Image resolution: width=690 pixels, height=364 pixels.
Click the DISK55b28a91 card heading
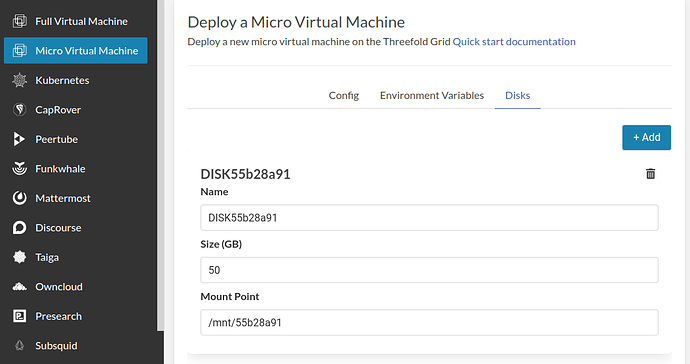coord(246,174)
